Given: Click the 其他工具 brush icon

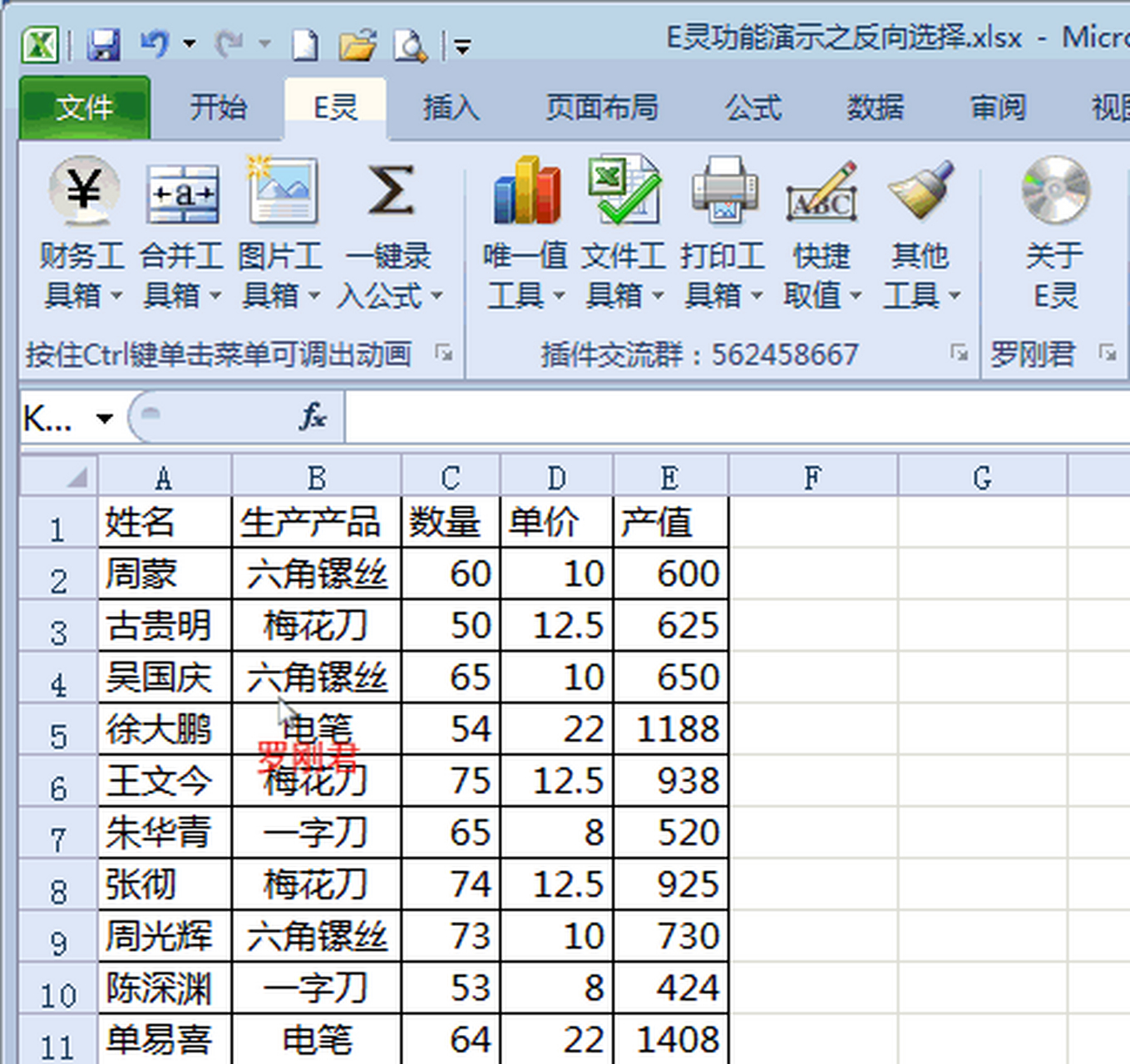Looking at the screenshot, I should (x=921, y=190).
